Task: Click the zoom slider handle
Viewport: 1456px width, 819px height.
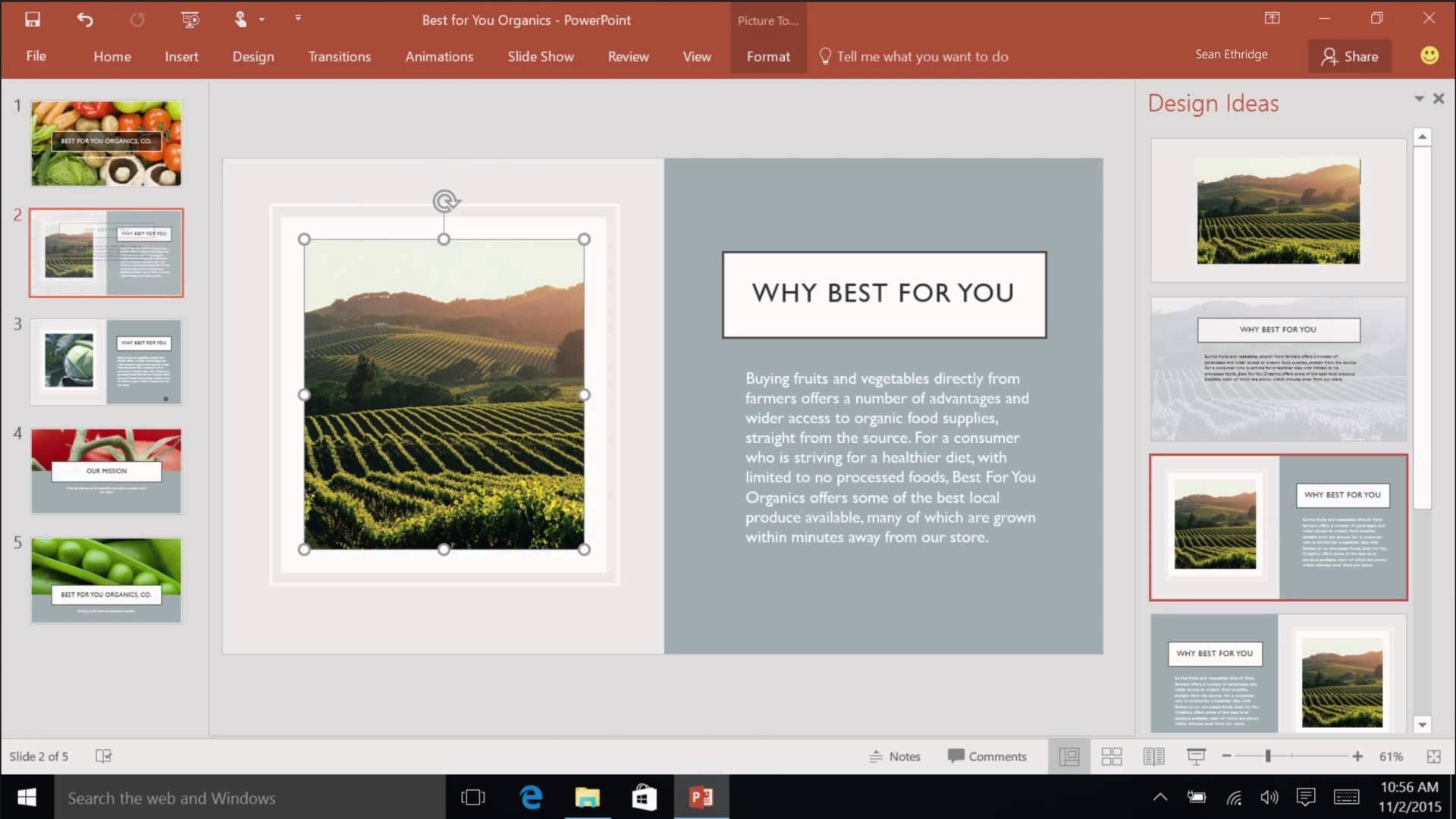Action: pos(1267,756)
